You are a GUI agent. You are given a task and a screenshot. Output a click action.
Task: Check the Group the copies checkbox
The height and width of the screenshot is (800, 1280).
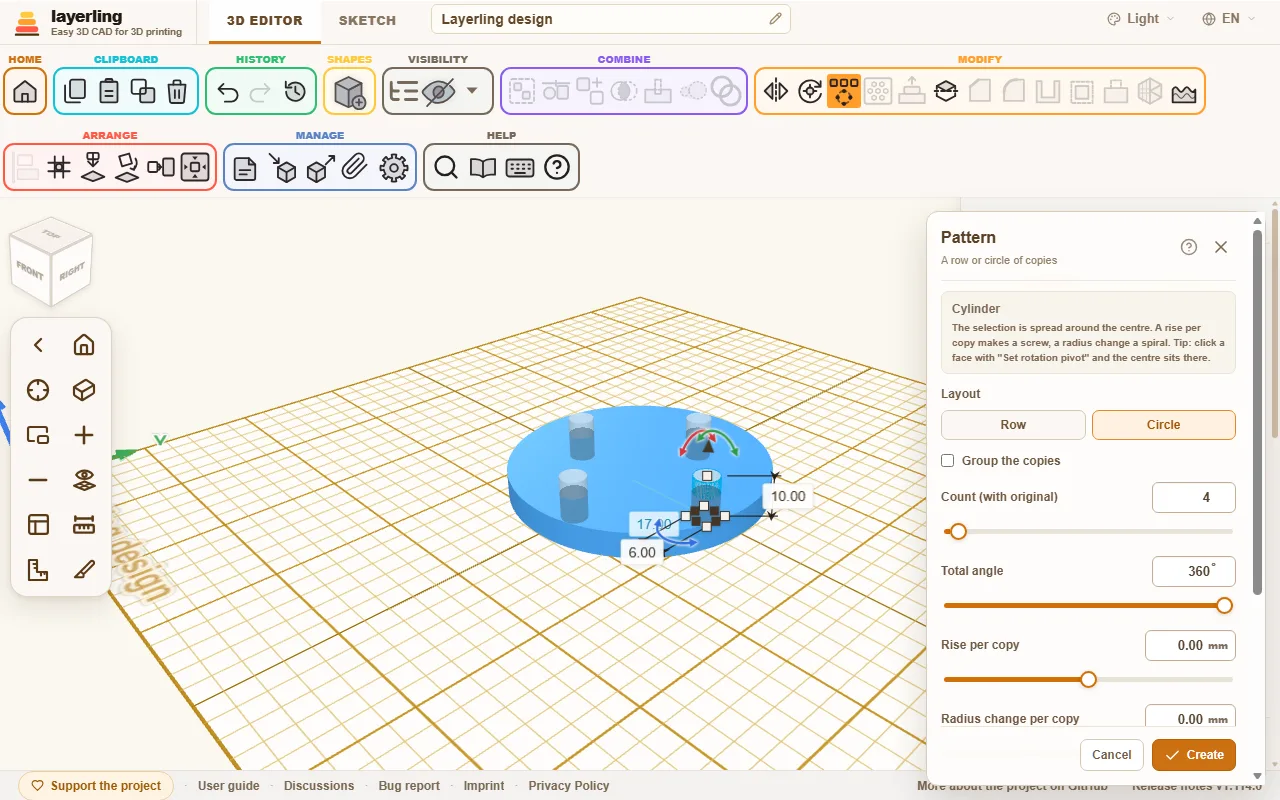click(x=948, y=461)
